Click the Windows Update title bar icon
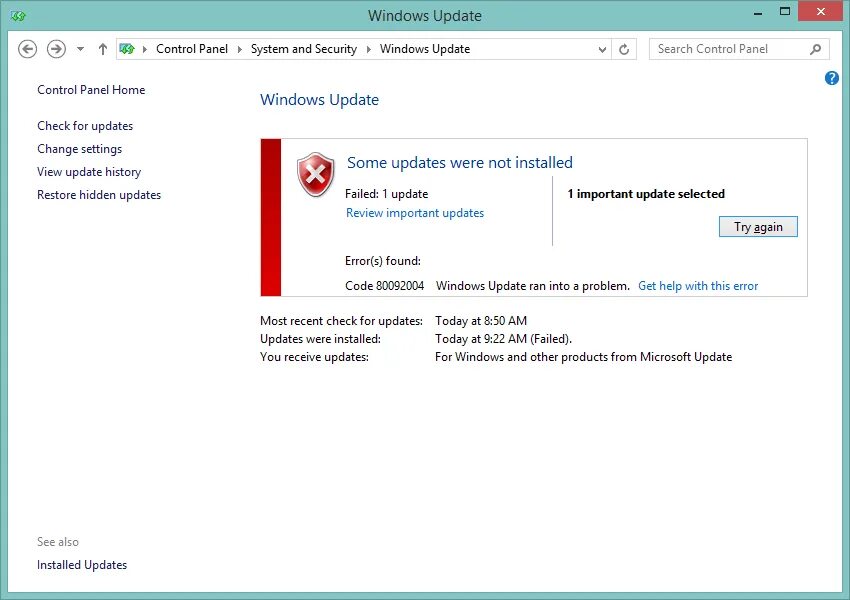850x600 pixels. coord(18,16)
